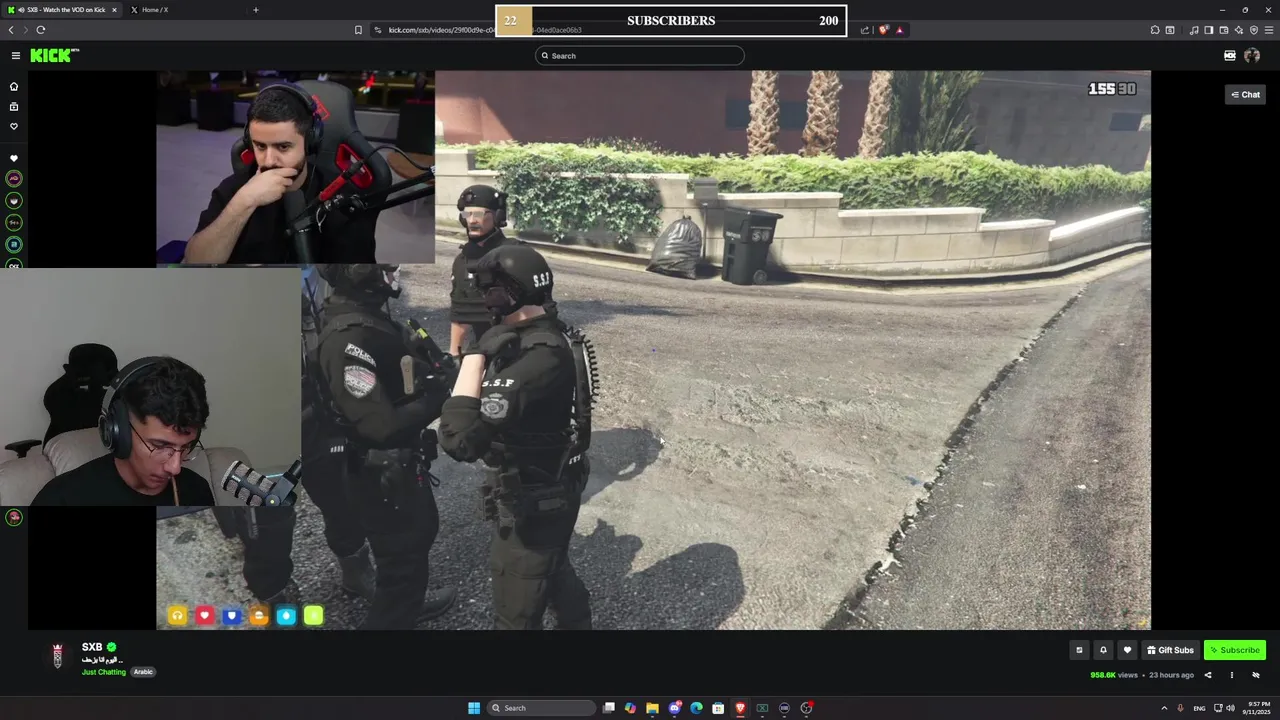
Task: Toggle the browser sidebar panel
Action: [x=1209, y=30]
